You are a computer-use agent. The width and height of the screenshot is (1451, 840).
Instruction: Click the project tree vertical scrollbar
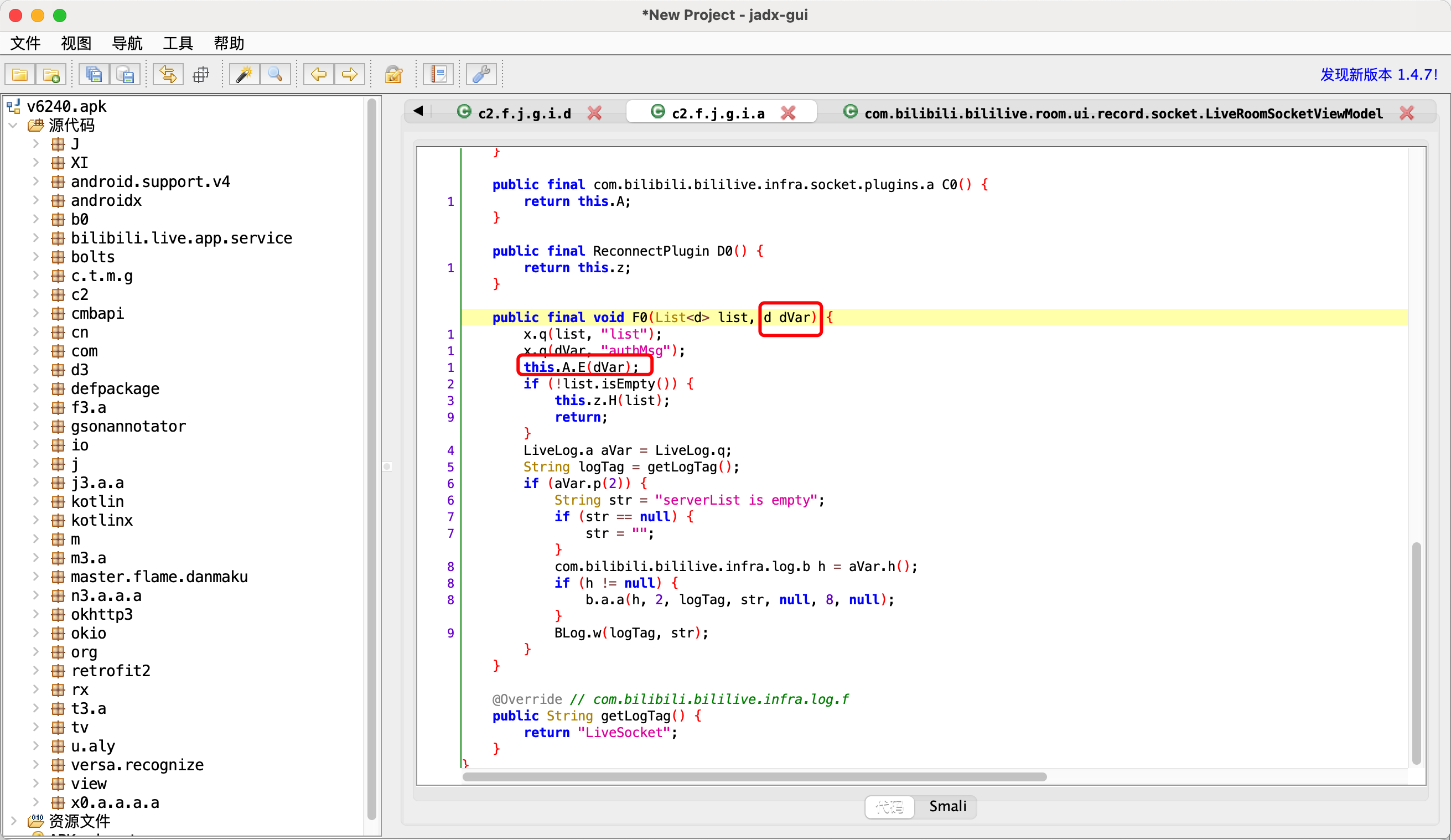tap(371, 459)
